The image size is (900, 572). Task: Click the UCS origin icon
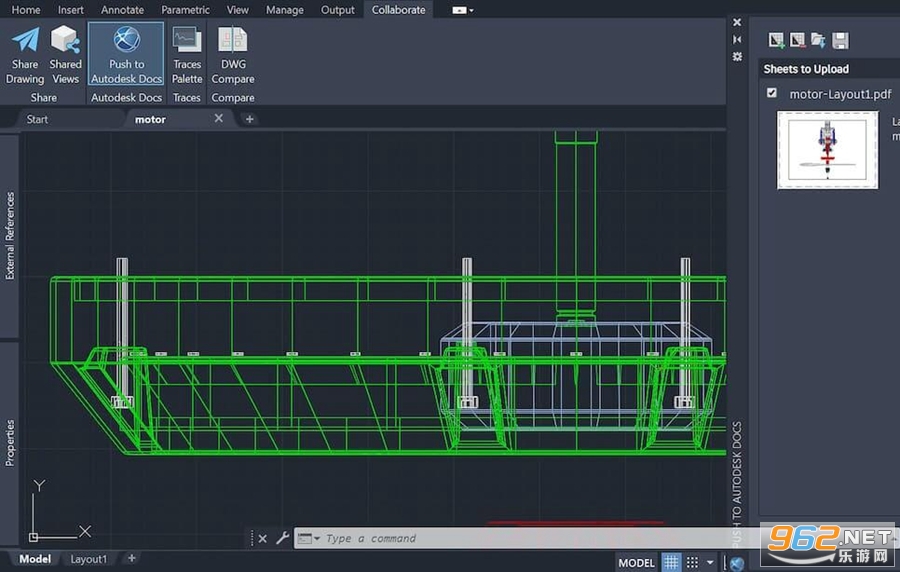(33, 537)
